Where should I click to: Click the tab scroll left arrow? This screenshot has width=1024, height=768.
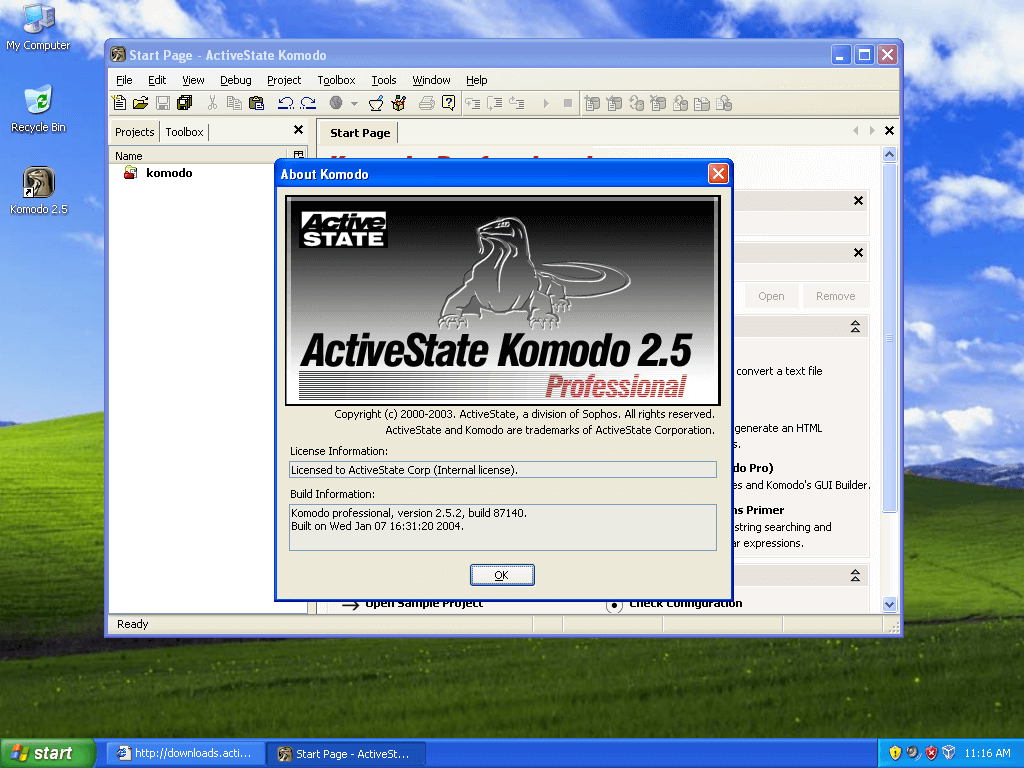point(856,131)
